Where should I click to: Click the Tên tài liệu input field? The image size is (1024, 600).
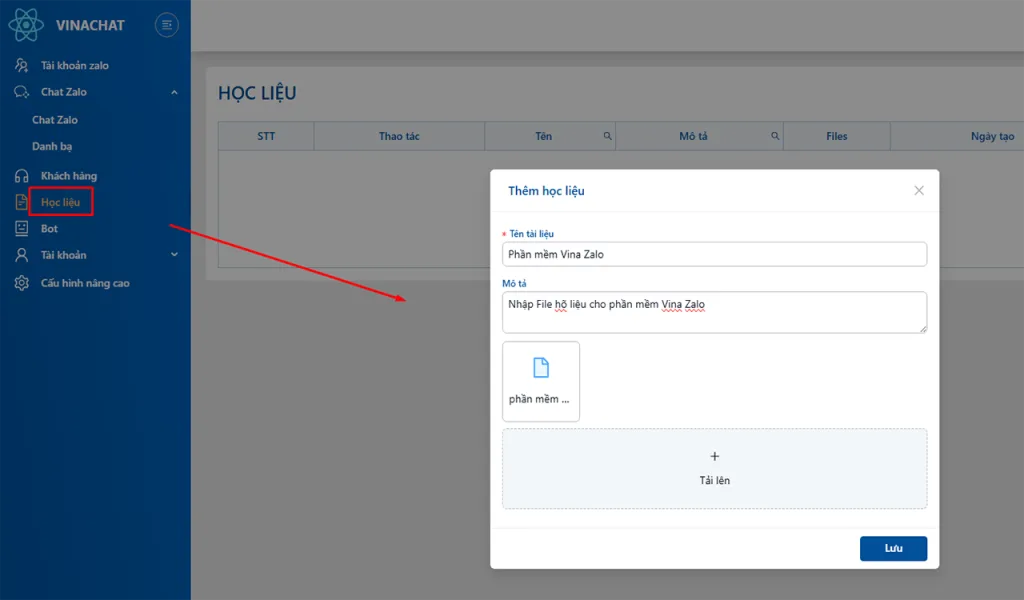pyautogui.click(x=714, y=254)
